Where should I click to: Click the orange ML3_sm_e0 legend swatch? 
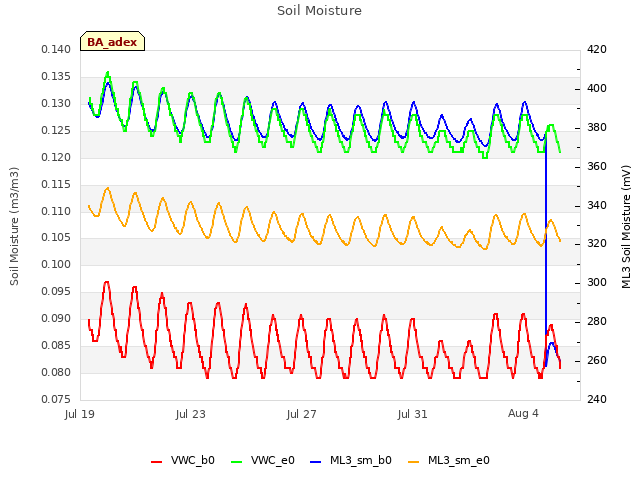tap(413, 462)
